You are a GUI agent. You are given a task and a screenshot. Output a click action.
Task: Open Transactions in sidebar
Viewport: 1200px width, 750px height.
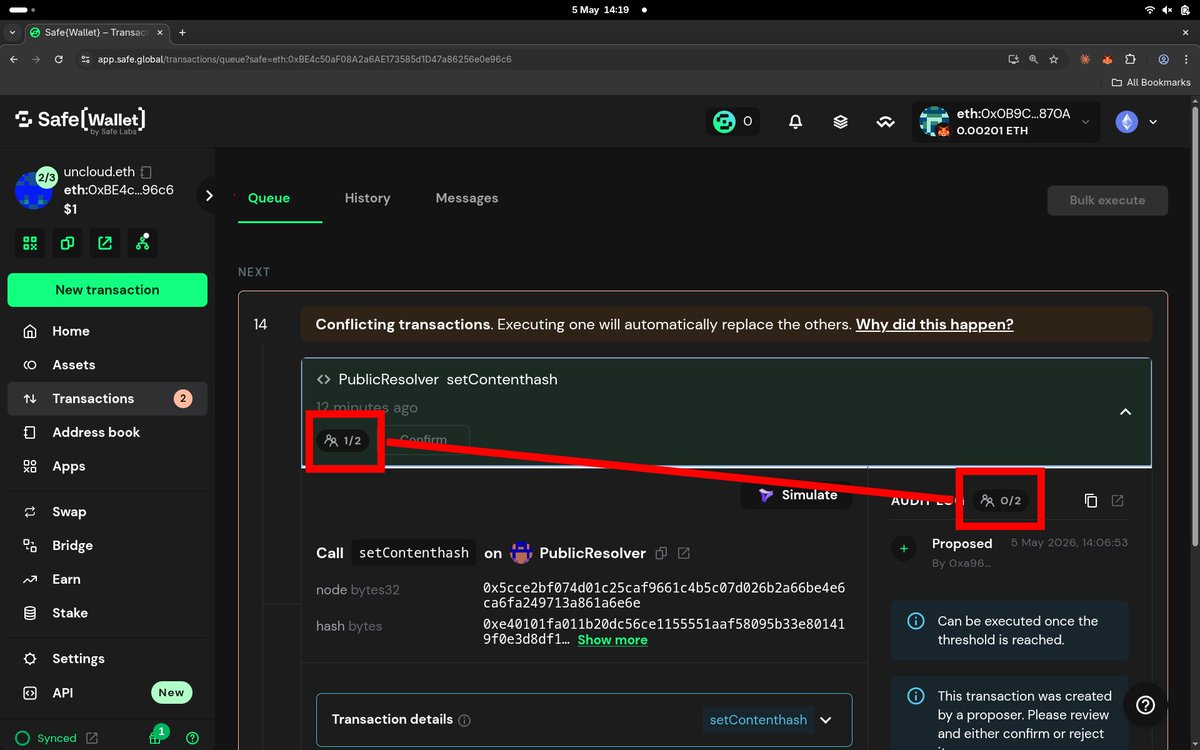pos(107,398)
